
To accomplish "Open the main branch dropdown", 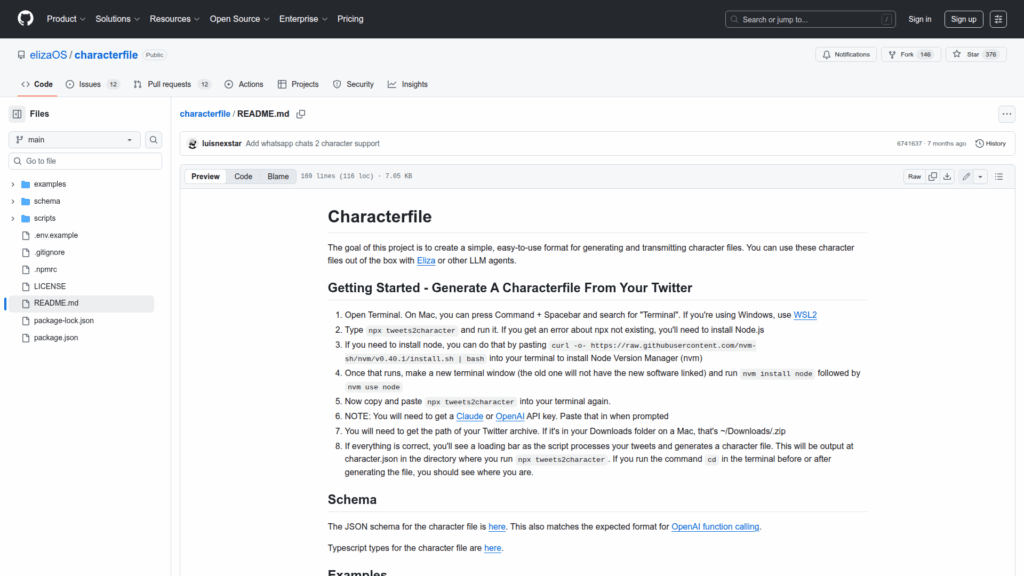I will point(75,140).
